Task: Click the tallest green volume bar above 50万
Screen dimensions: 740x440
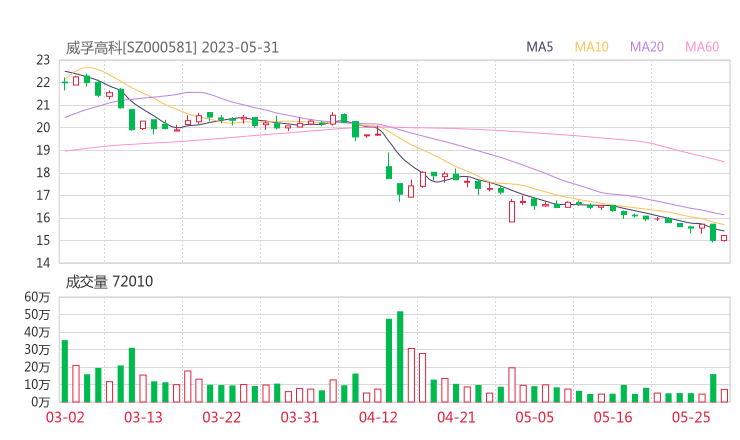Action: [x=400, y=357]
